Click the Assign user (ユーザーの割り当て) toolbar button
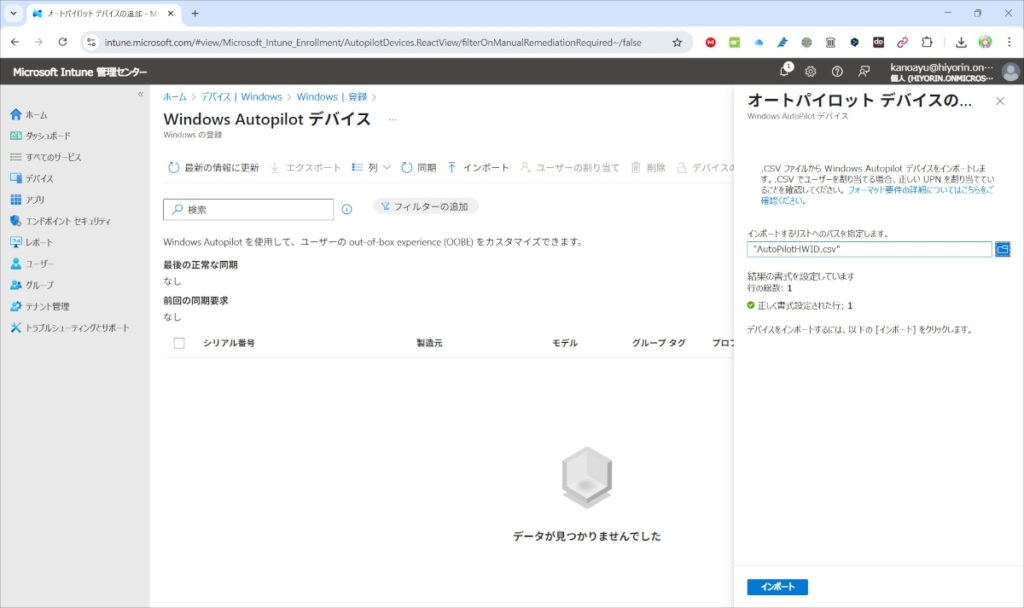This screenshot has height=608, width=1024. tap(569, 168)
